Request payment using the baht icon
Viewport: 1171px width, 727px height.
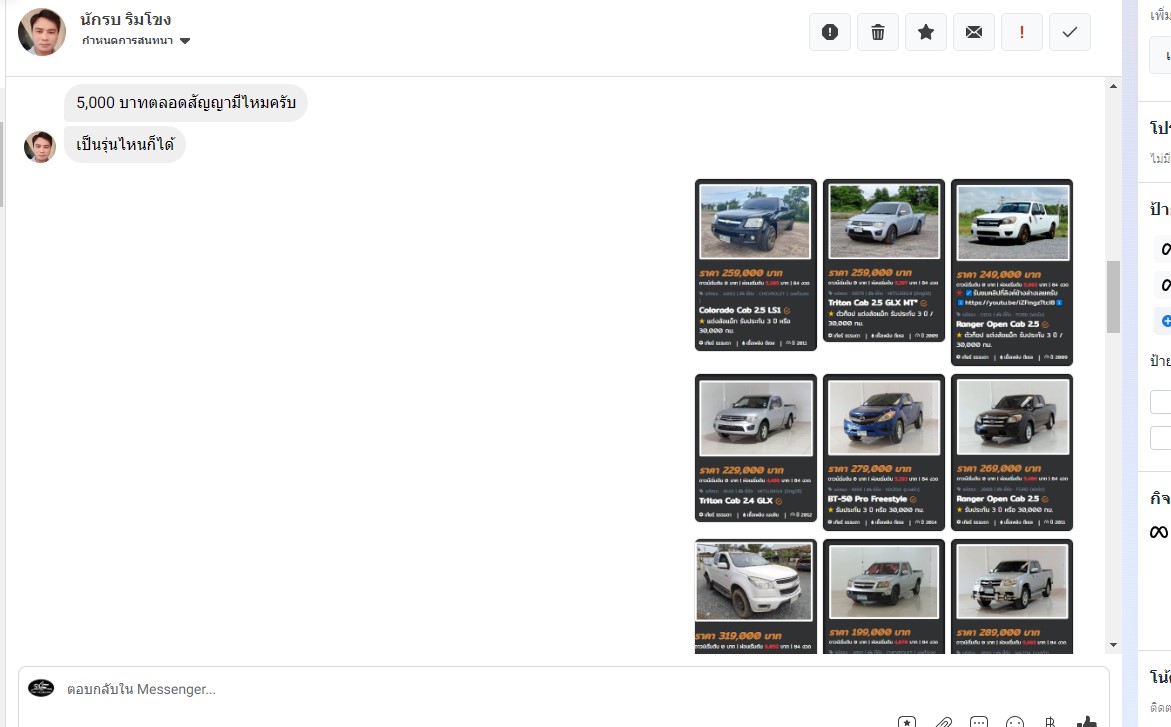click(1050, 722)
